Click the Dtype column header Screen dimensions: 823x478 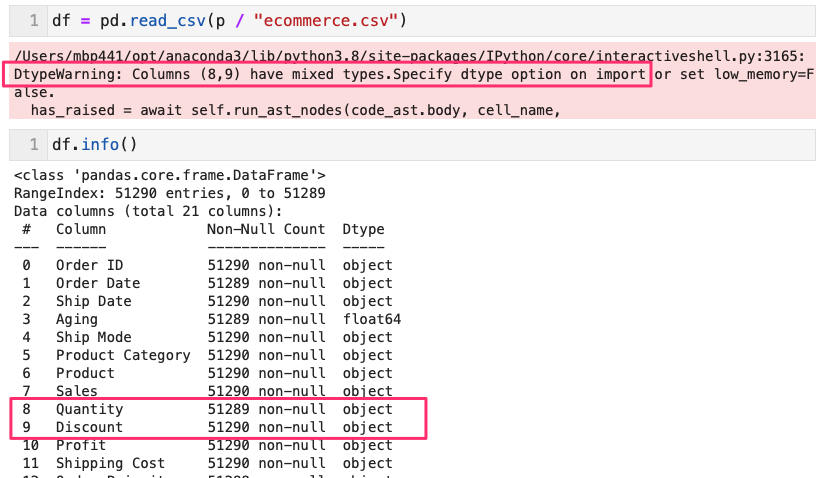(x=363, y=229)
